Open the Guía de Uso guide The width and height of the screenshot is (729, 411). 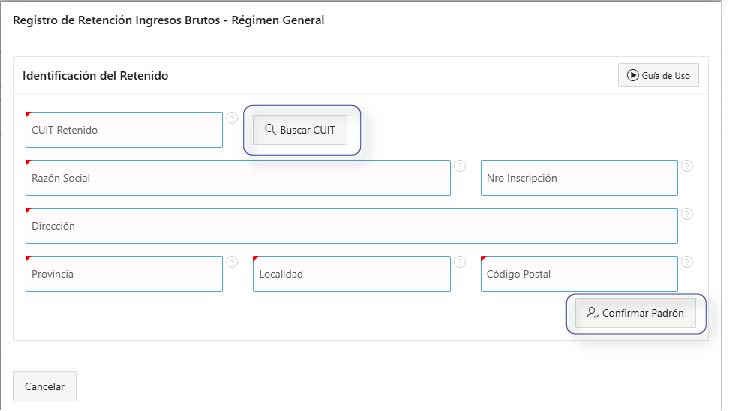coord(658,75)
